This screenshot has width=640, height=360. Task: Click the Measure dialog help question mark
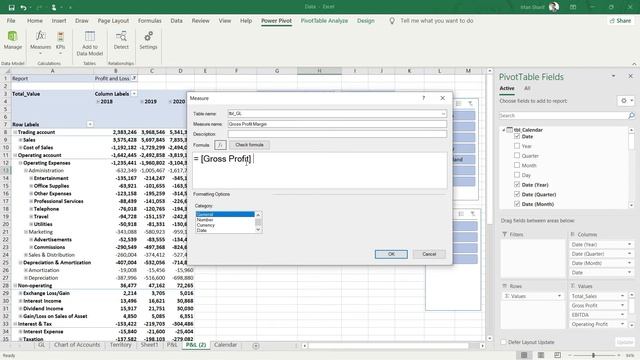[x=424, y=98]
